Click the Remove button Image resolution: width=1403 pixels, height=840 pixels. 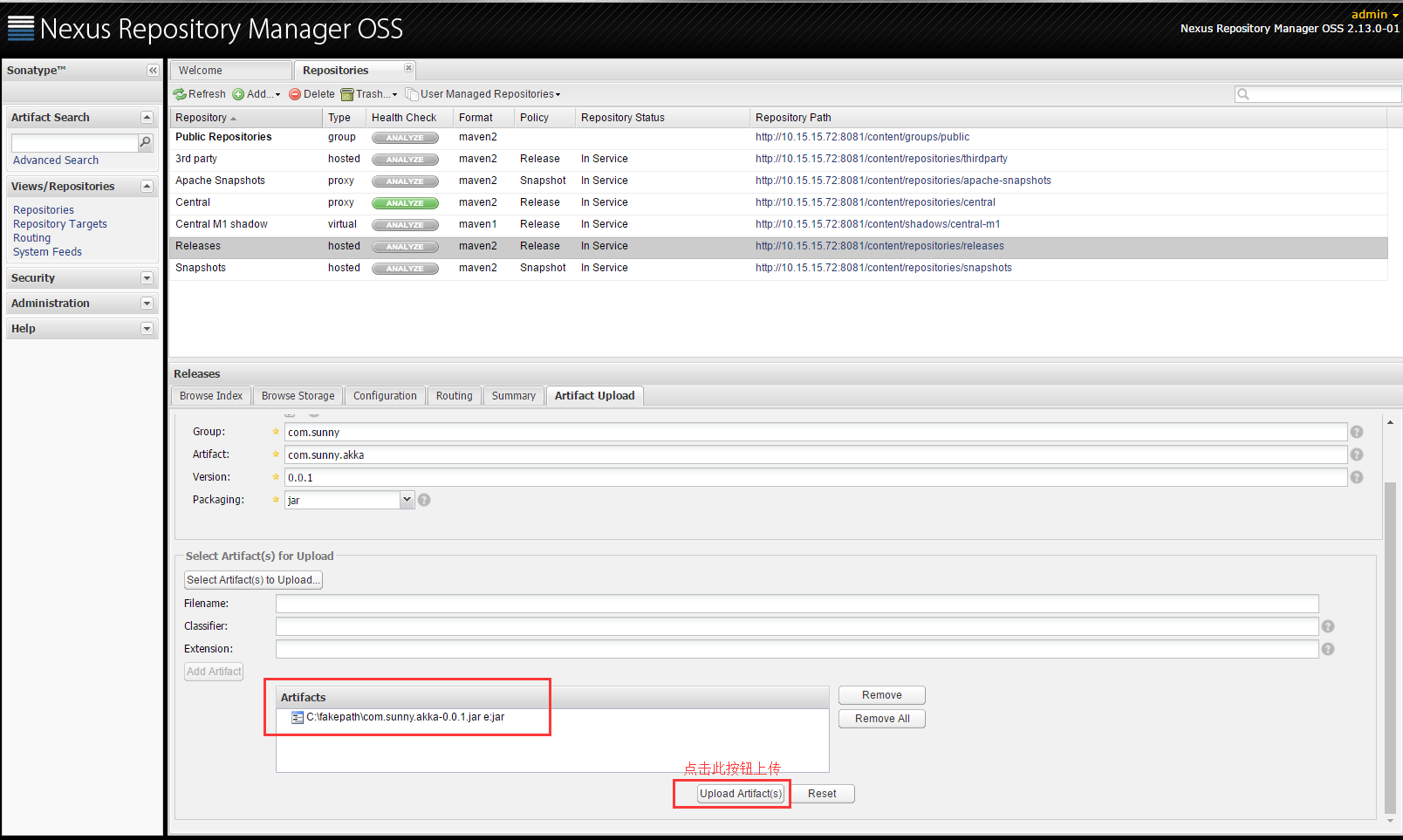pyautogui.click(x=882, y=695)
